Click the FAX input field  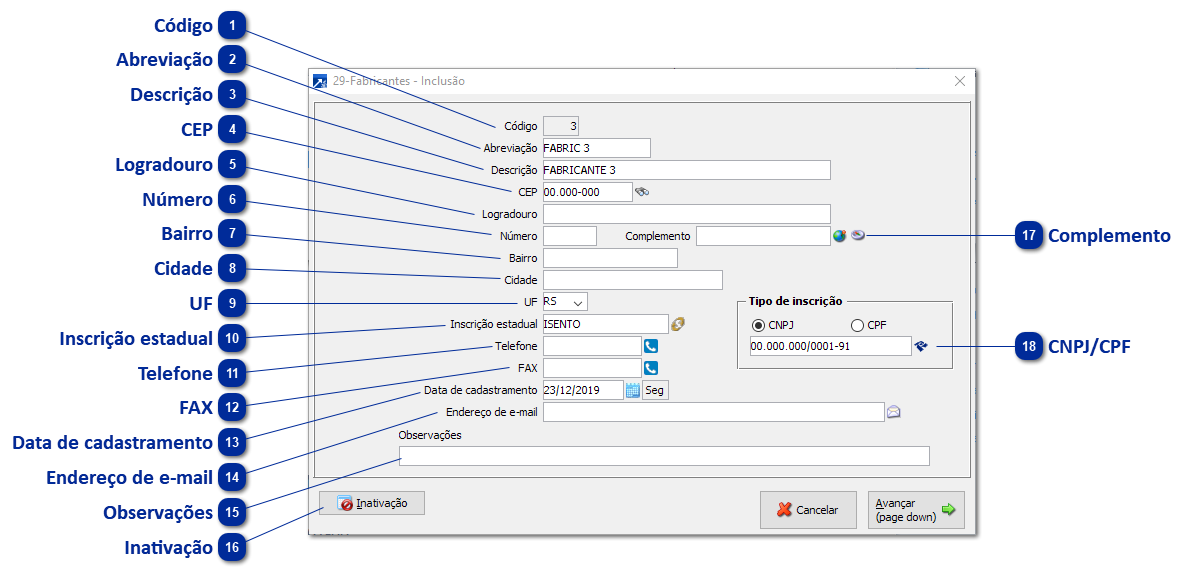591,368
